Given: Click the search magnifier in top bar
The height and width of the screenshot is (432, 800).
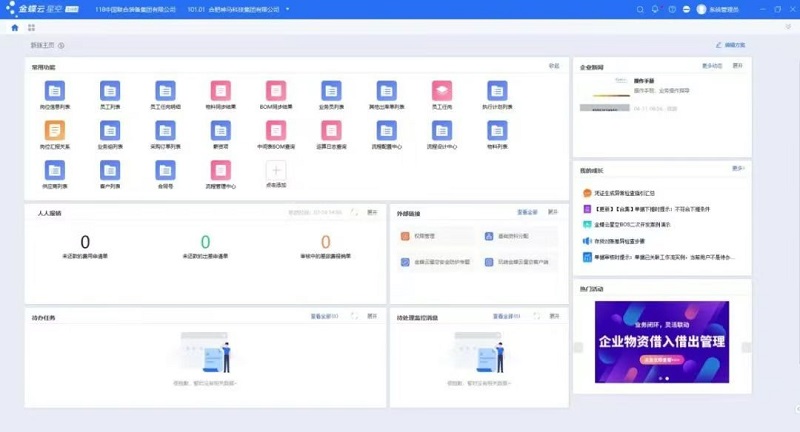Looking at the screenshot, I should pyautogui.click(x=640, y=9).
